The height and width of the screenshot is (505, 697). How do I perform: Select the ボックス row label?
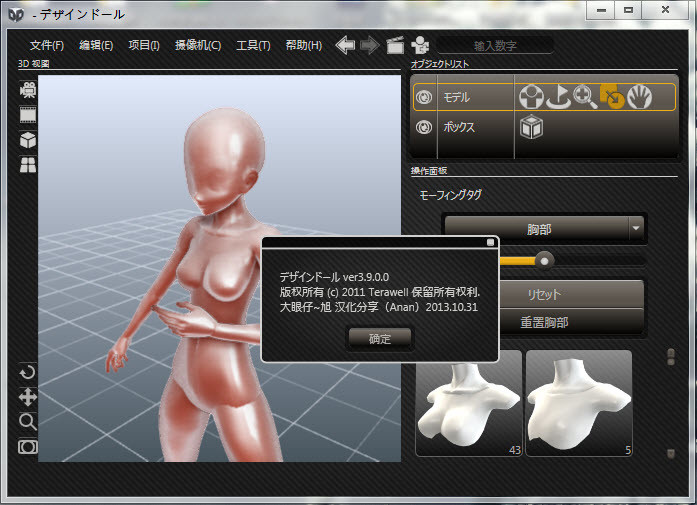[x=459, y=127]
